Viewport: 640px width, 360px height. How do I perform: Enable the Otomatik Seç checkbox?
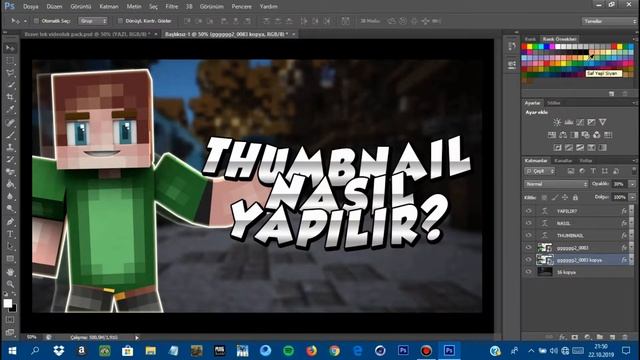[x=36, y=21]
